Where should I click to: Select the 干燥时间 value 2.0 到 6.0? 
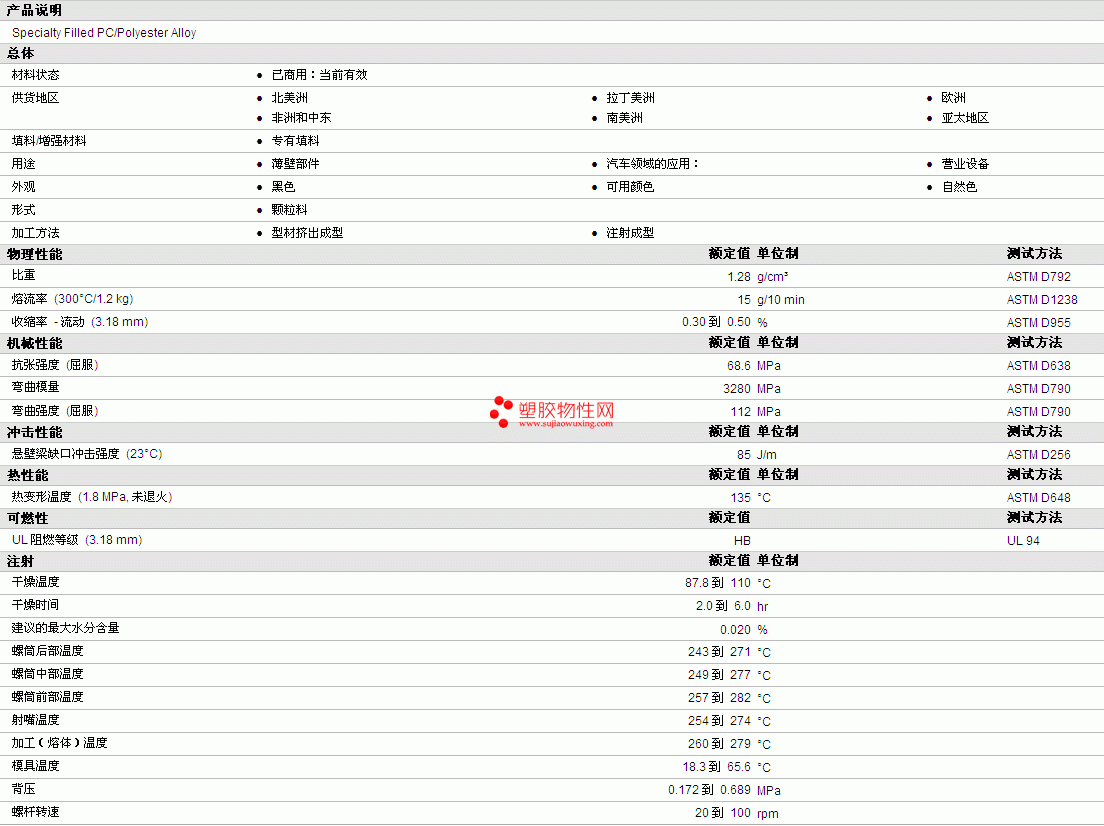tap(723, 606)
